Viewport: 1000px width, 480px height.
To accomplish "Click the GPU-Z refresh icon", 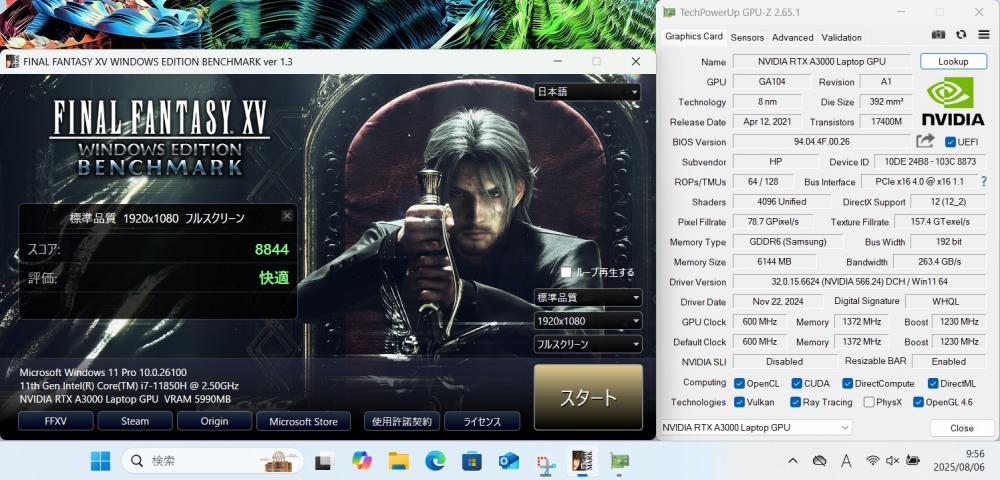I will (x=961, y=34).
